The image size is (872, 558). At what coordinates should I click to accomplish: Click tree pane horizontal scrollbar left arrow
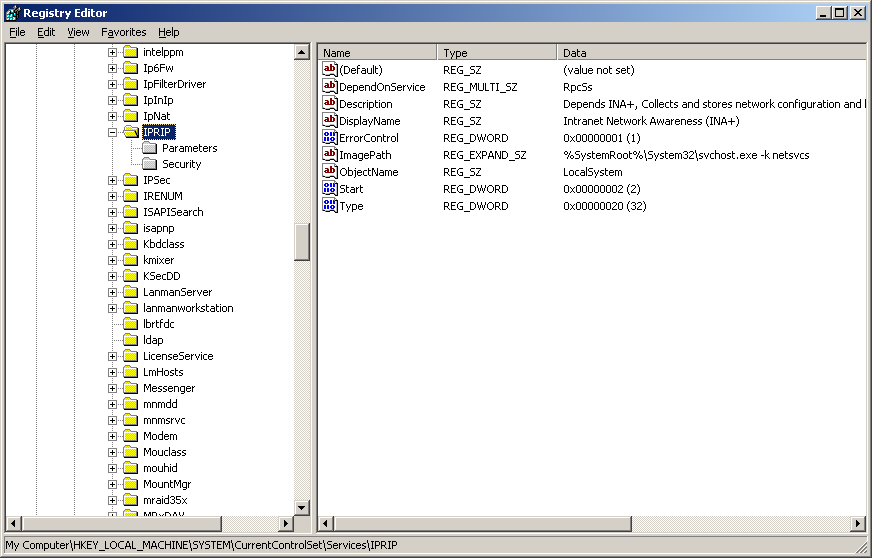point(13,523)
